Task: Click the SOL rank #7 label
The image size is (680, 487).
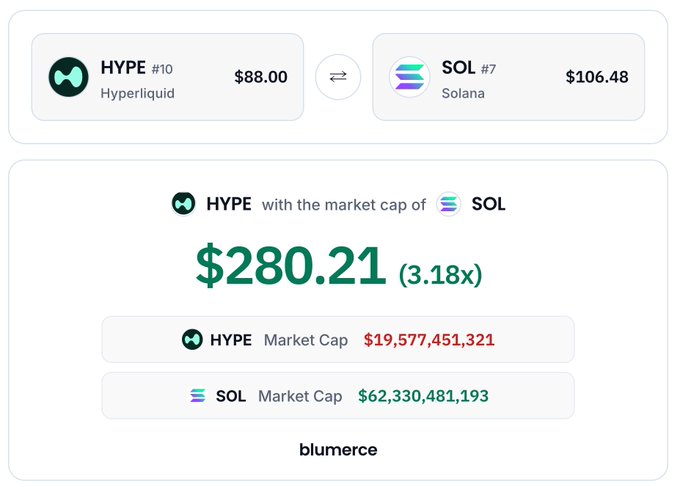Action: 488,69
